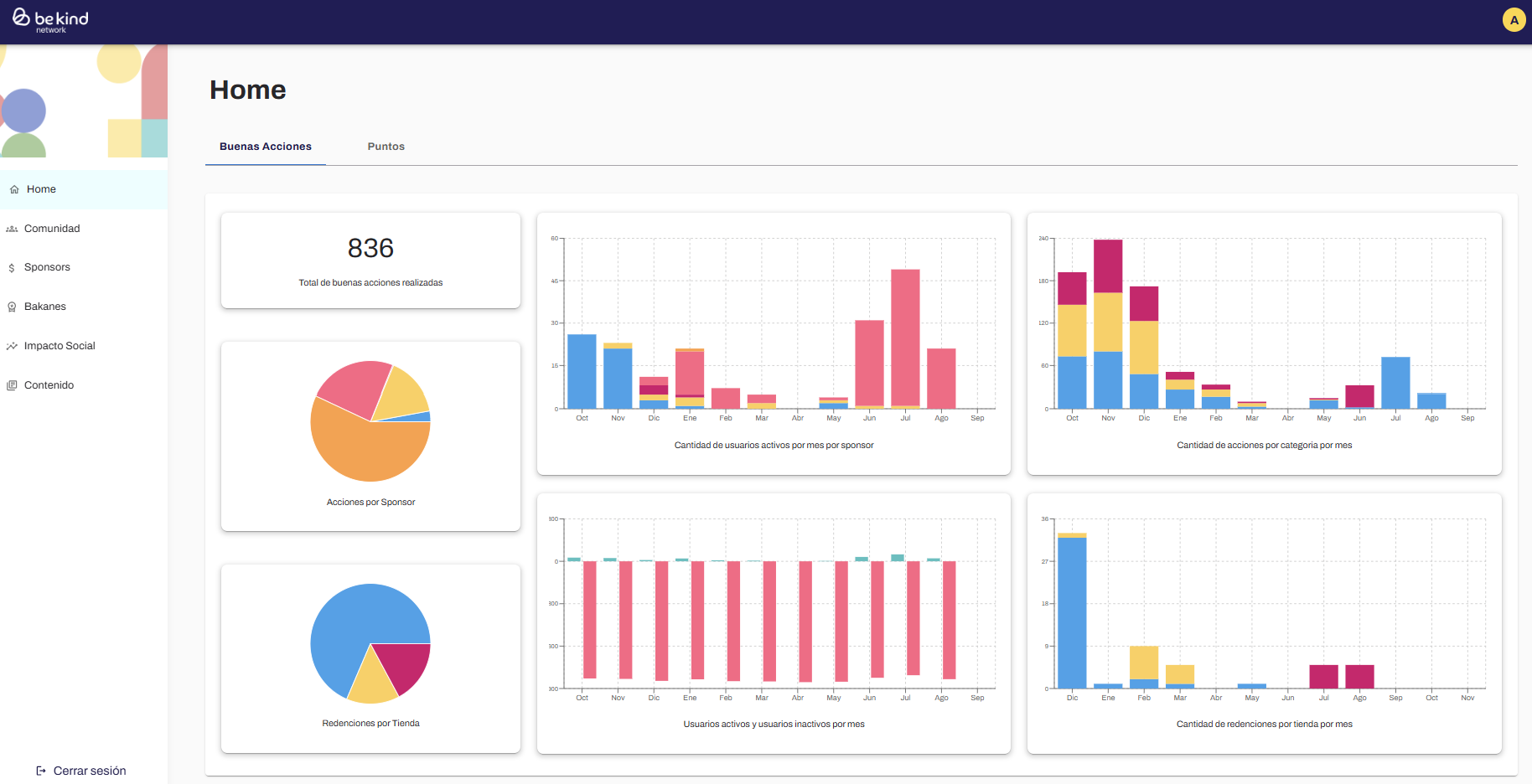This screenshot has height=784, width=1532.
Task: Click the Dic bar in redenciones por tienda chart
Action: click(x=1072, y=611)
